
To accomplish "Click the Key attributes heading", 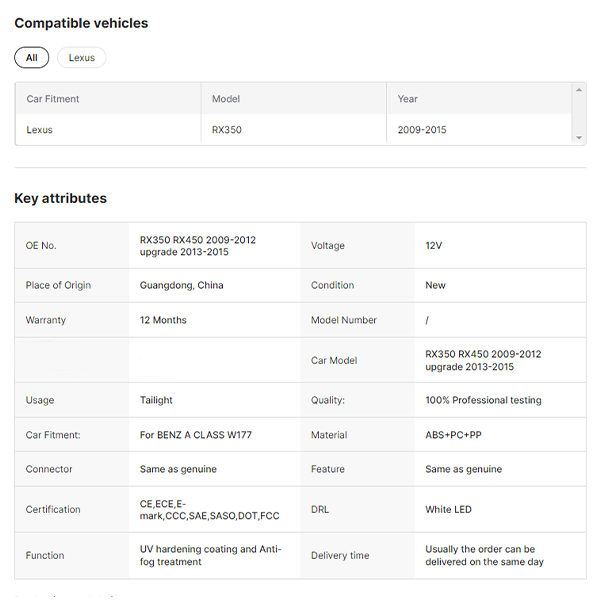I will (60, 198).
